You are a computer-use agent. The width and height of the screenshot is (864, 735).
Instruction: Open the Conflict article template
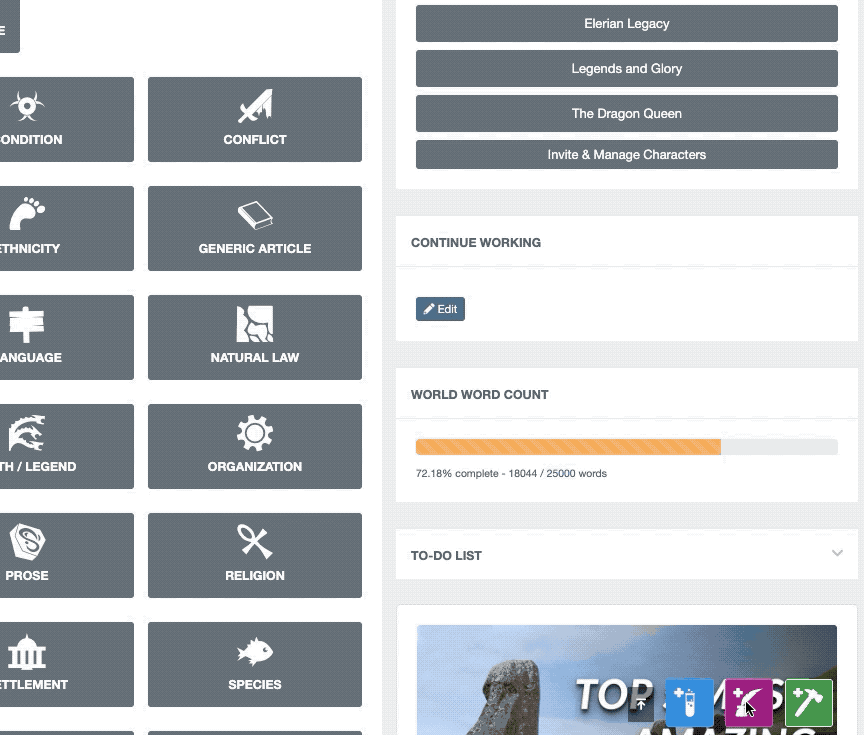(255, 120)
